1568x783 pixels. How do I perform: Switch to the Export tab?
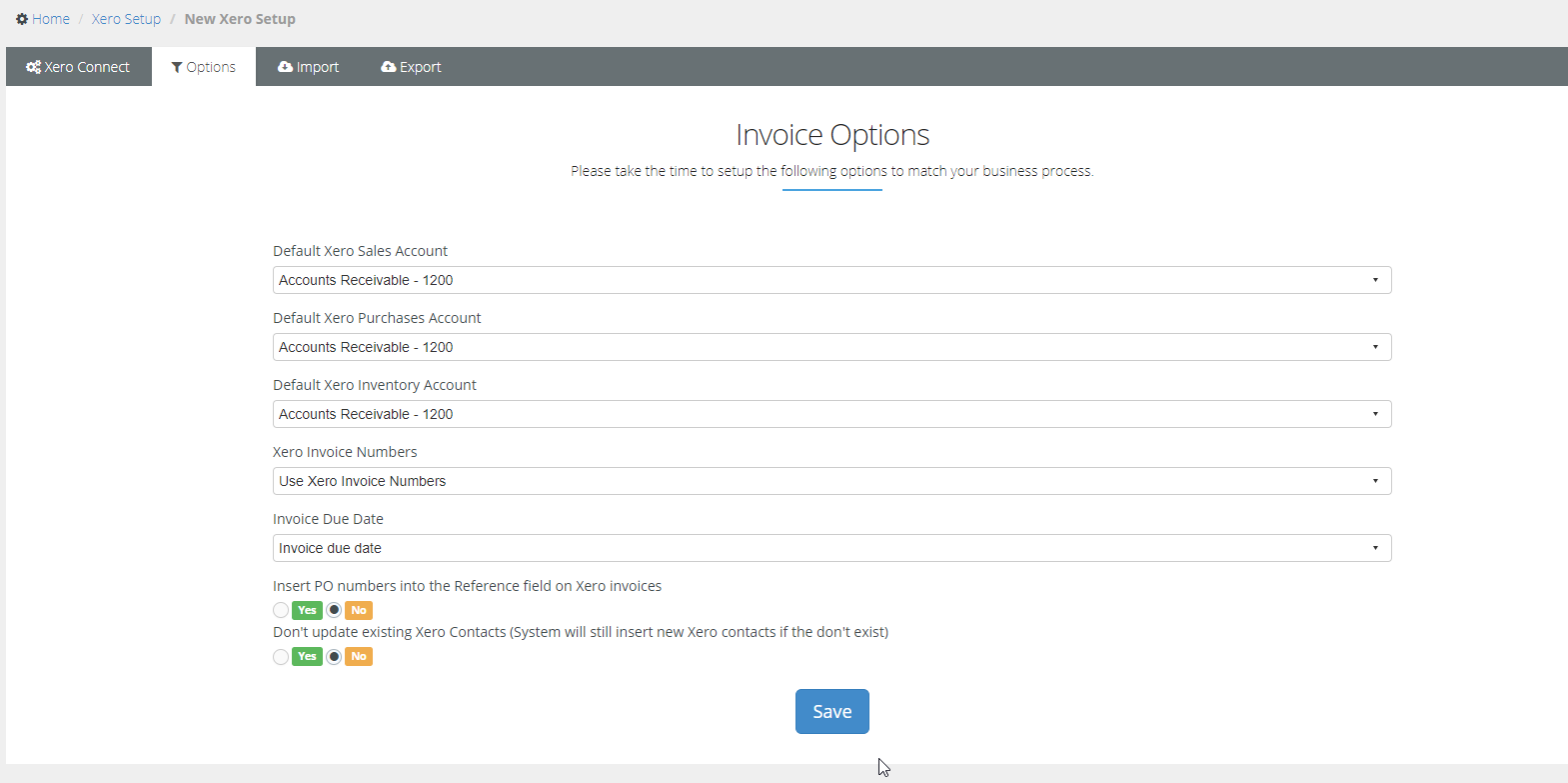[x=411, y=67]
